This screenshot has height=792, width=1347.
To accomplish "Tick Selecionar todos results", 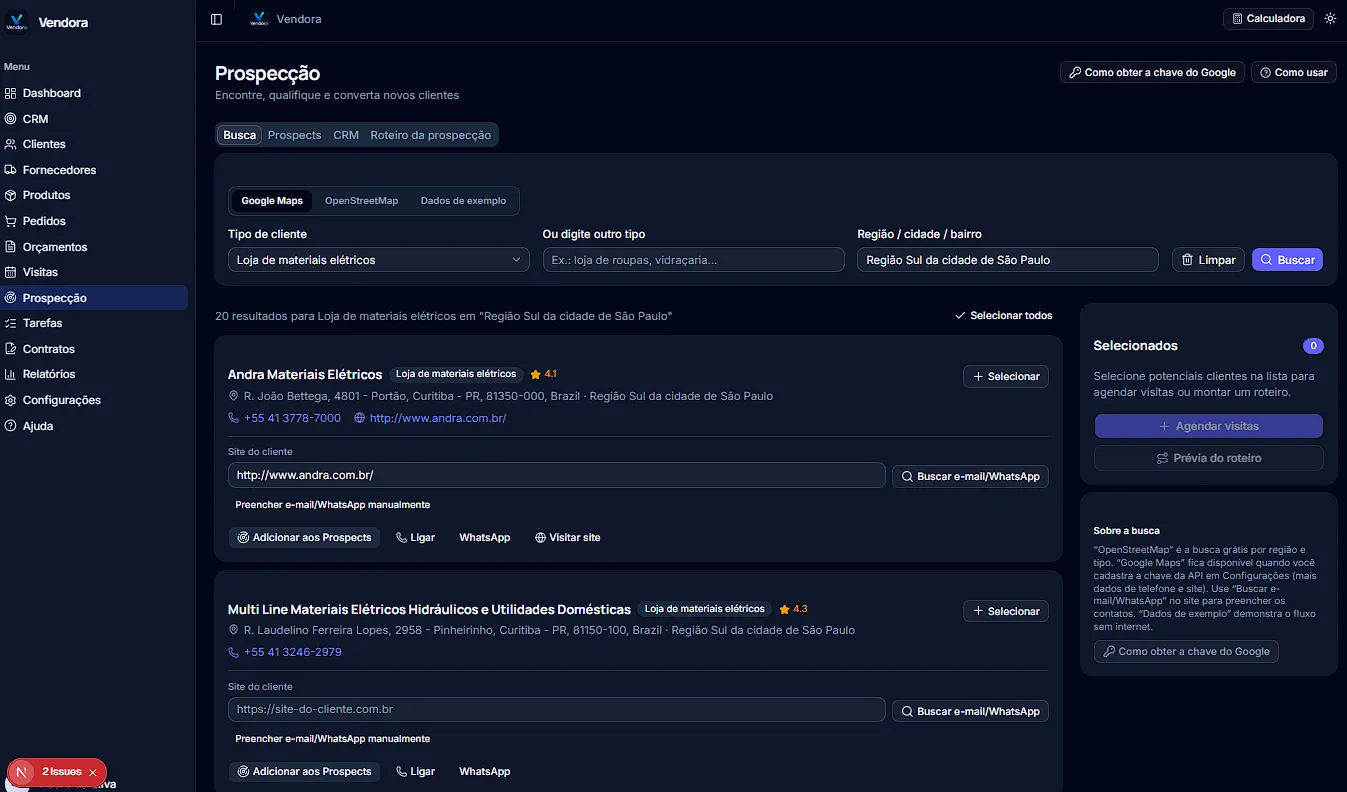I will (1003, 316).
